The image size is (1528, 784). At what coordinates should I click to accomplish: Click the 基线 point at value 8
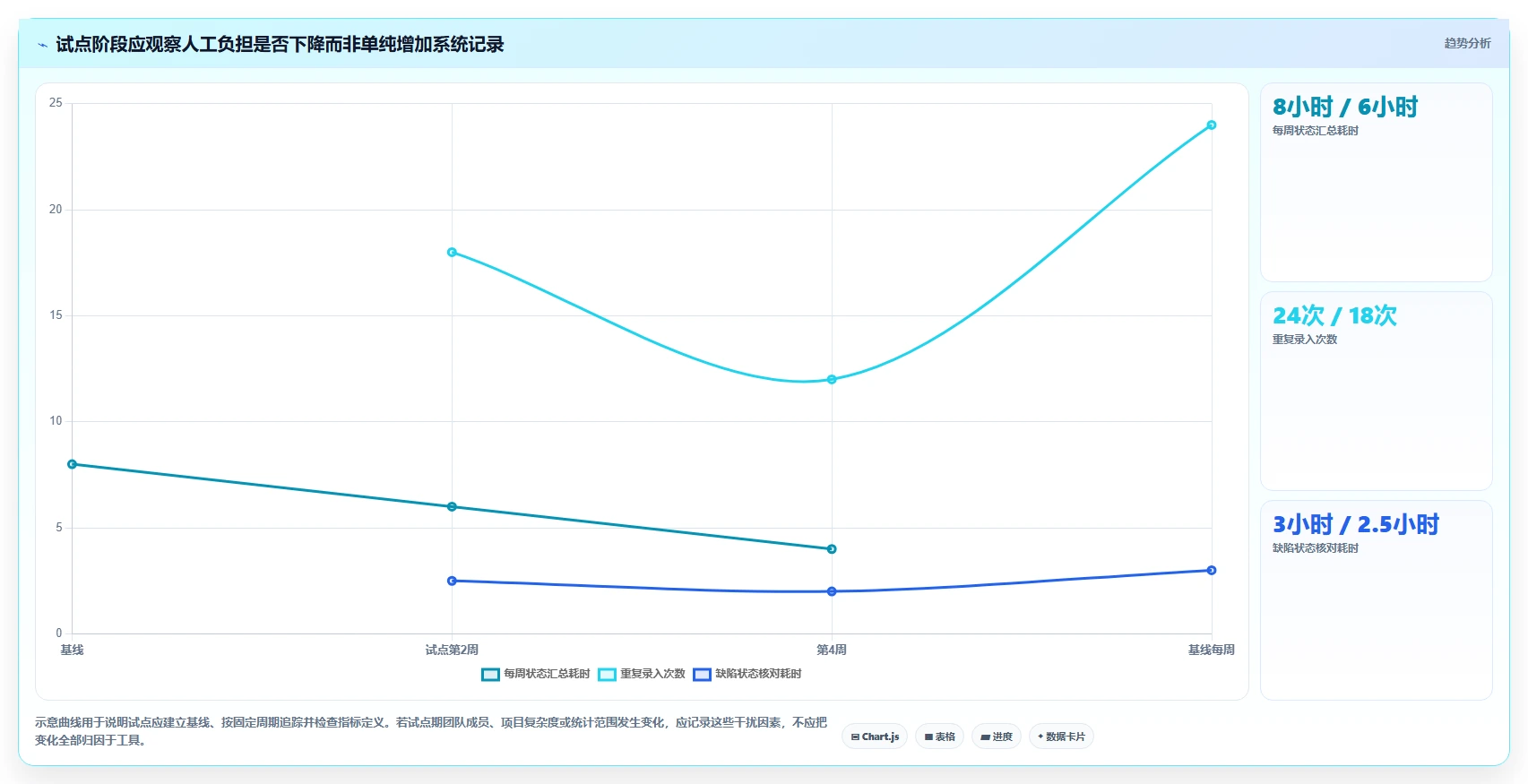coord(72,464)
